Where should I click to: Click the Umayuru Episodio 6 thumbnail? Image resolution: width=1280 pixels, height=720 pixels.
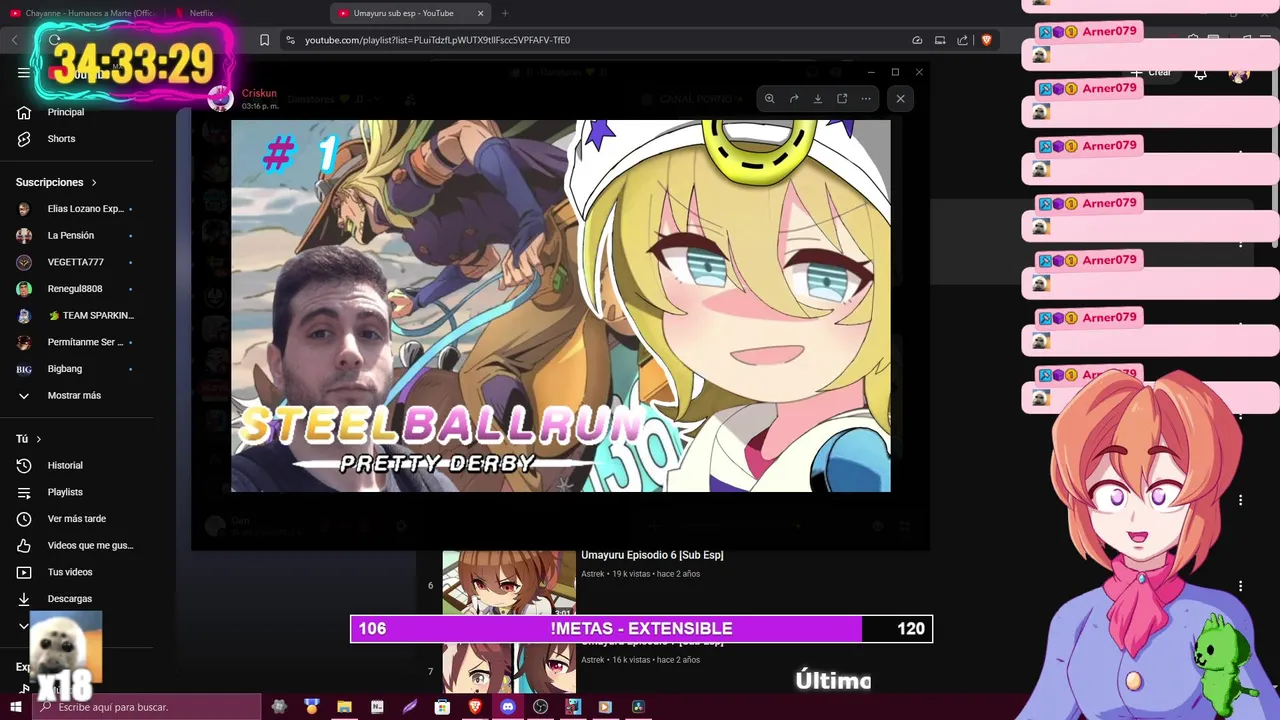[509, 584]
